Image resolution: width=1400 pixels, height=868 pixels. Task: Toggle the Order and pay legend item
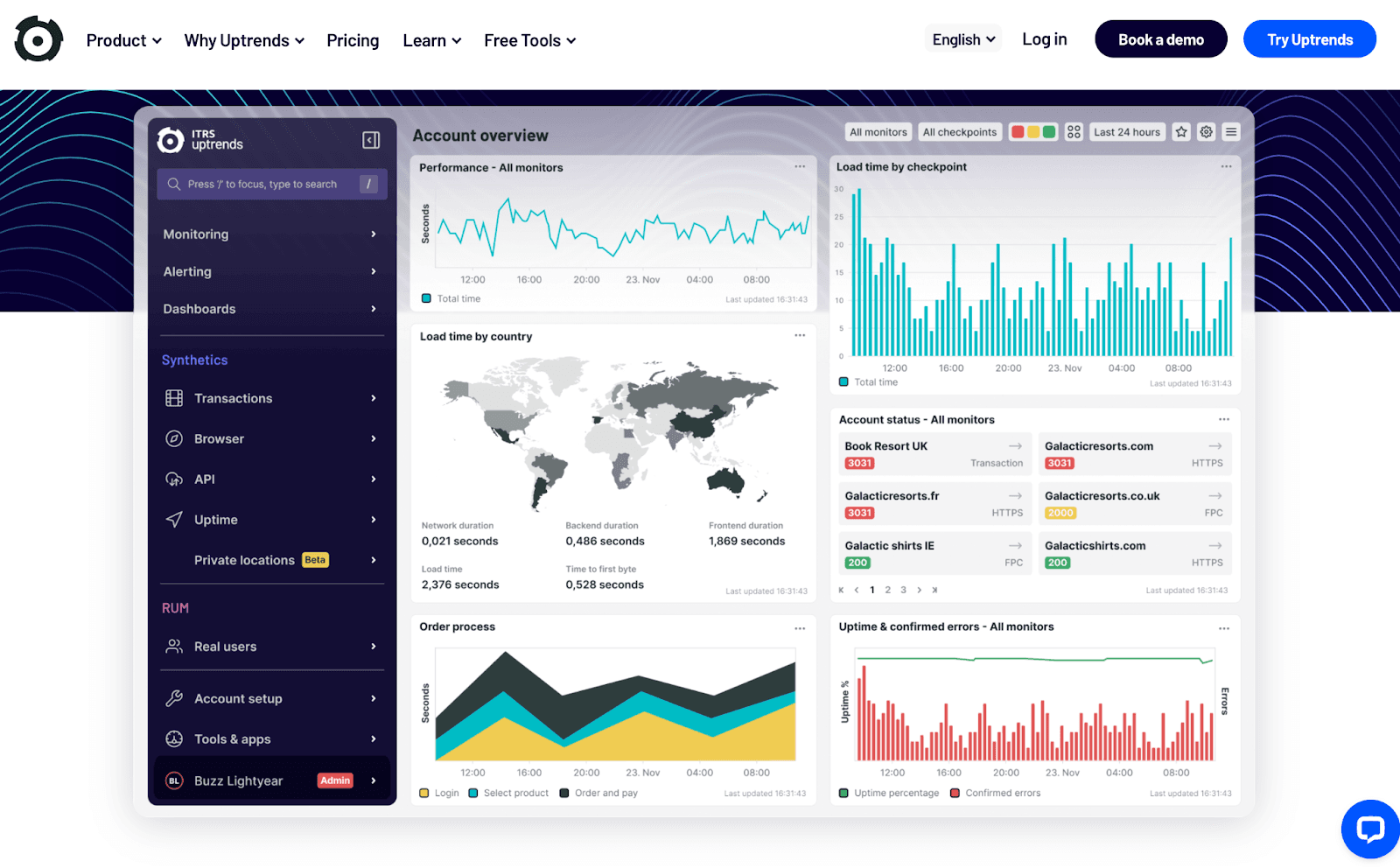click(x=598, y=793)
